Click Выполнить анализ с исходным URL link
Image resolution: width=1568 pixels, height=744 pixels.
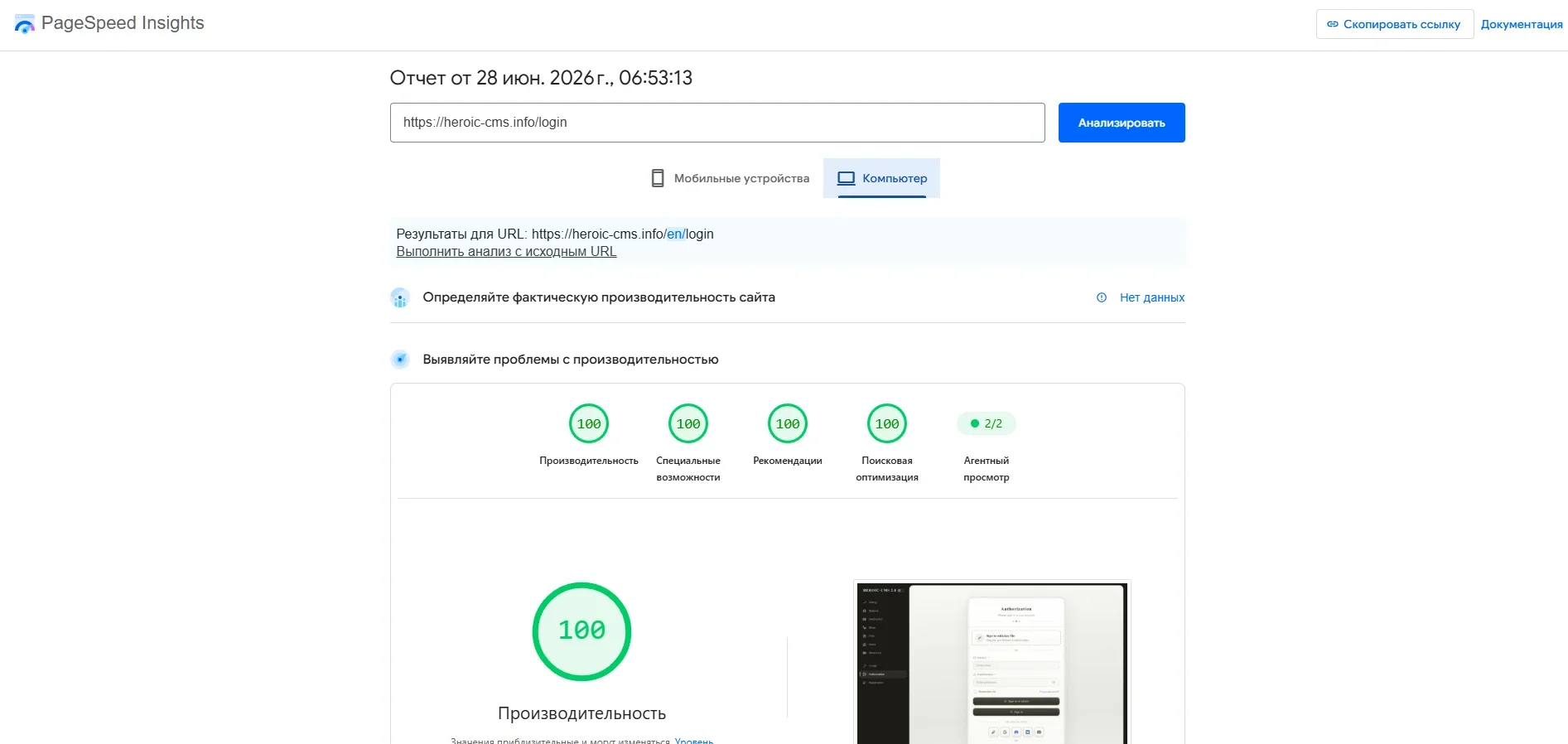click(506, 252)
